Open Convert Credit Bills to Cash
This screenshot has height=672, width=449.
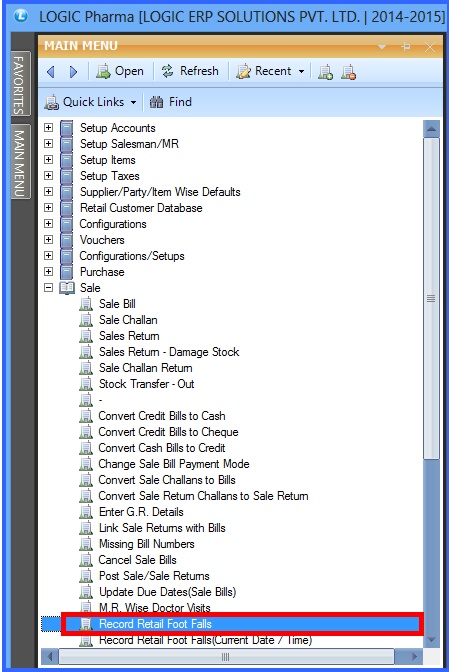click(x=162, y=416)
